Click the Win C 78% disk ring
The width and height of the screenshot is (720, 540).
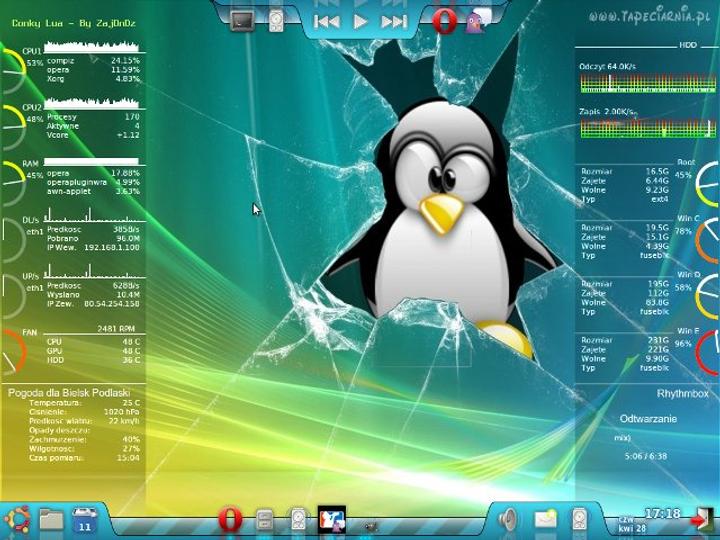pos(707,240)
